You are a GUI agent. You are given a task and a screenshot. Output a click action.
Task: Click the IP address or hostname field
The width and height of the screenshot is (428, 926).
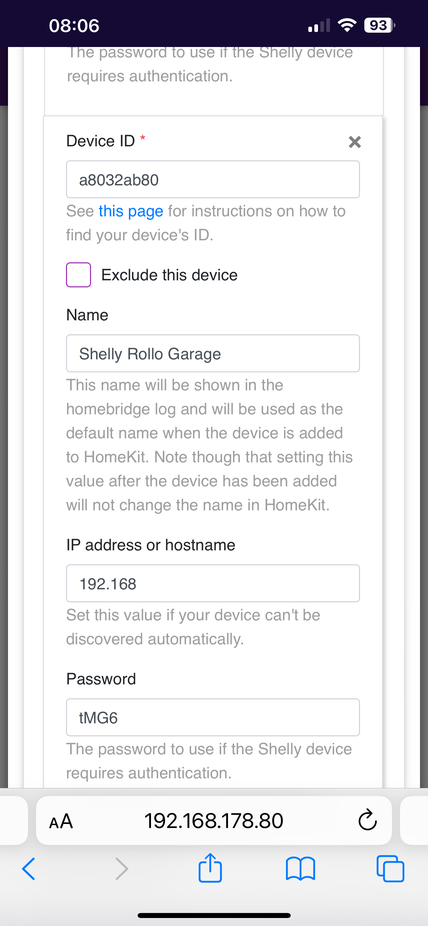point(213,583)
